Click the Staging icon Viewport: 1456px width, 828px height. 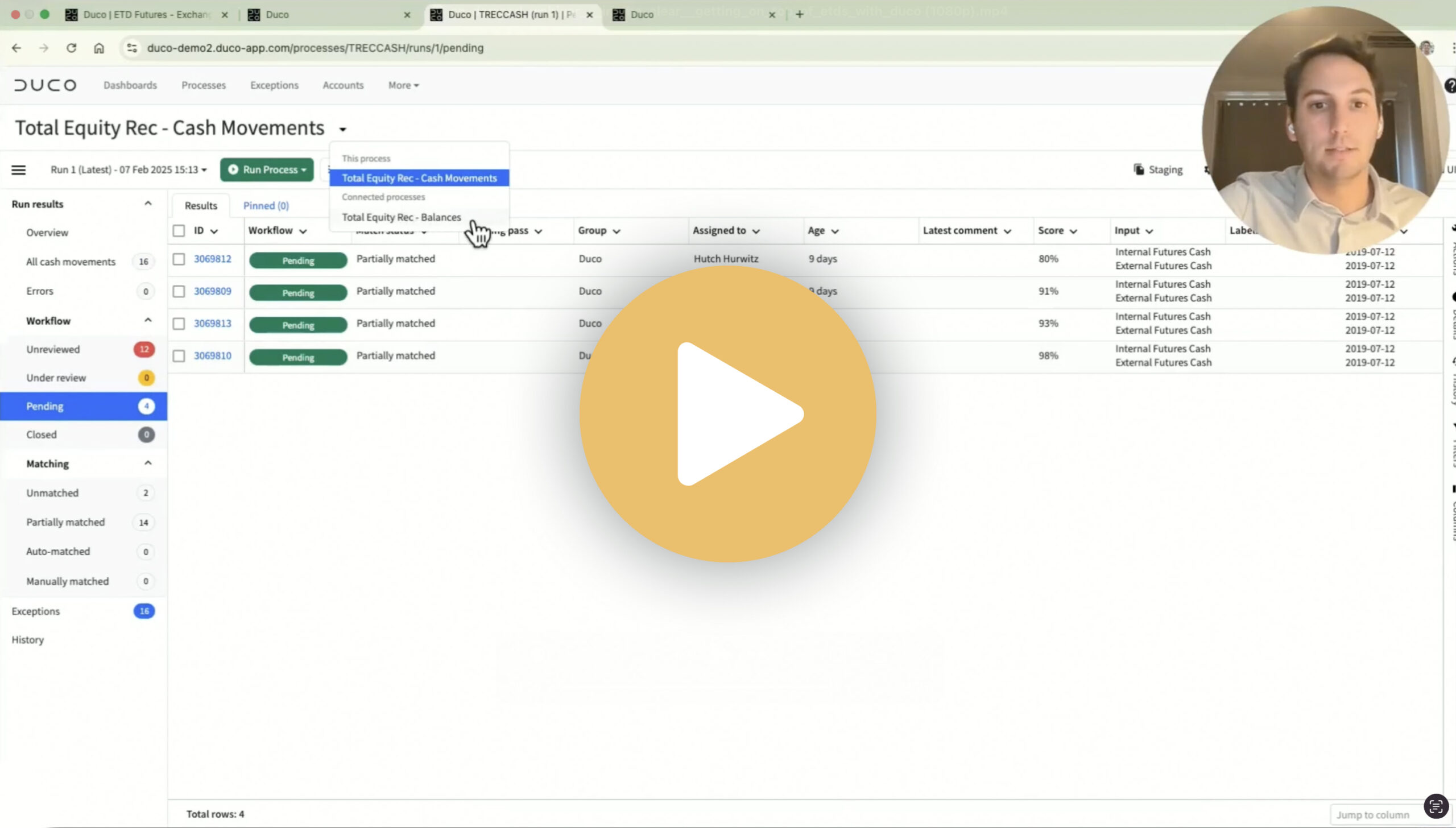pyautogui.click(x=1139, y=169)
